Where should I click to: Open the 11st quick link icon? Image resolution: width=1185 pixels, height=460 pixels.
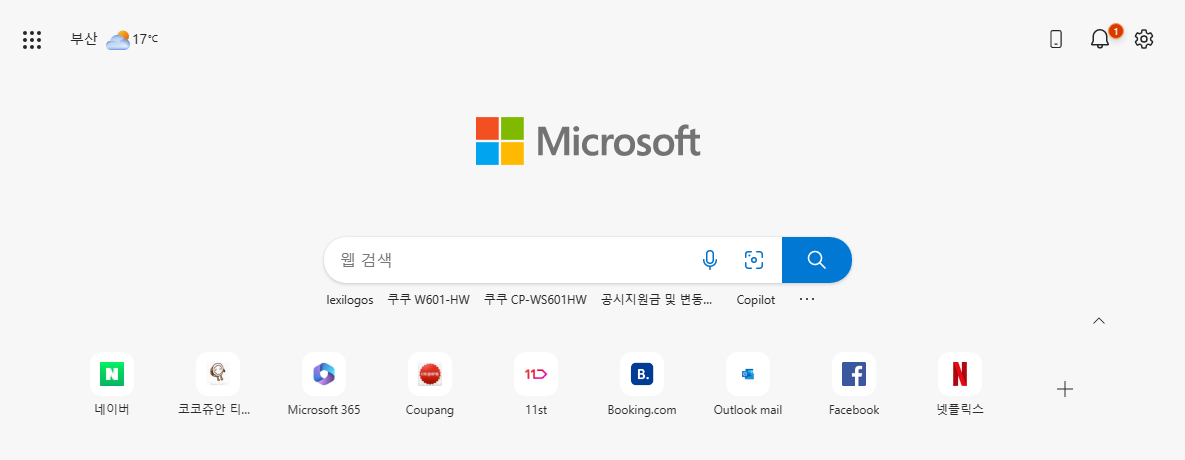(x=536, y=374)
